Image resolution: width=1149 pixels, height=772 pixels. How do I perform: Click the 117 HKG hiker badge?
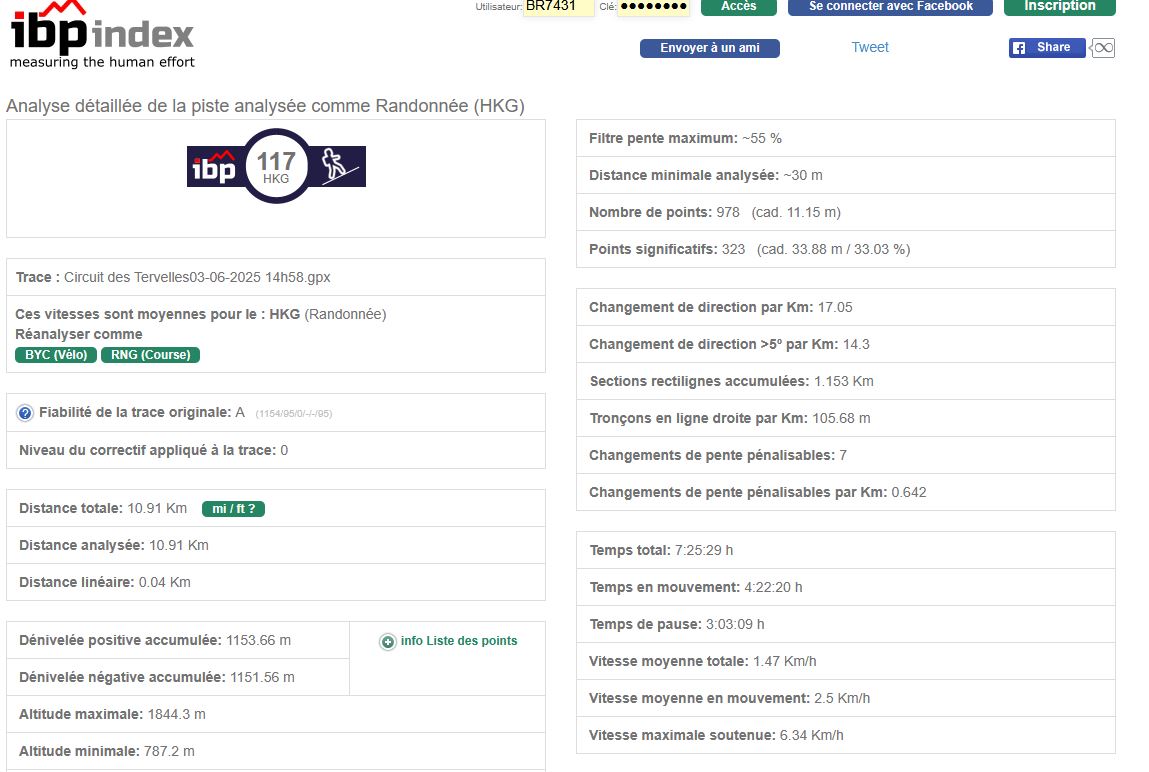click(x=276, y=166)
